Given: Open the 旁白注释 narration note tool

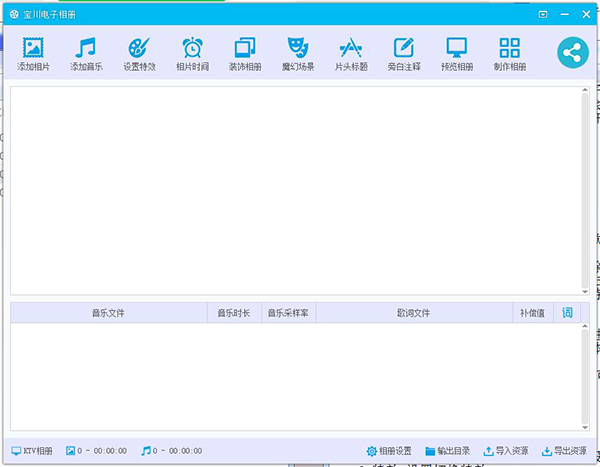Looking at the screenshot, I should 404,54.
